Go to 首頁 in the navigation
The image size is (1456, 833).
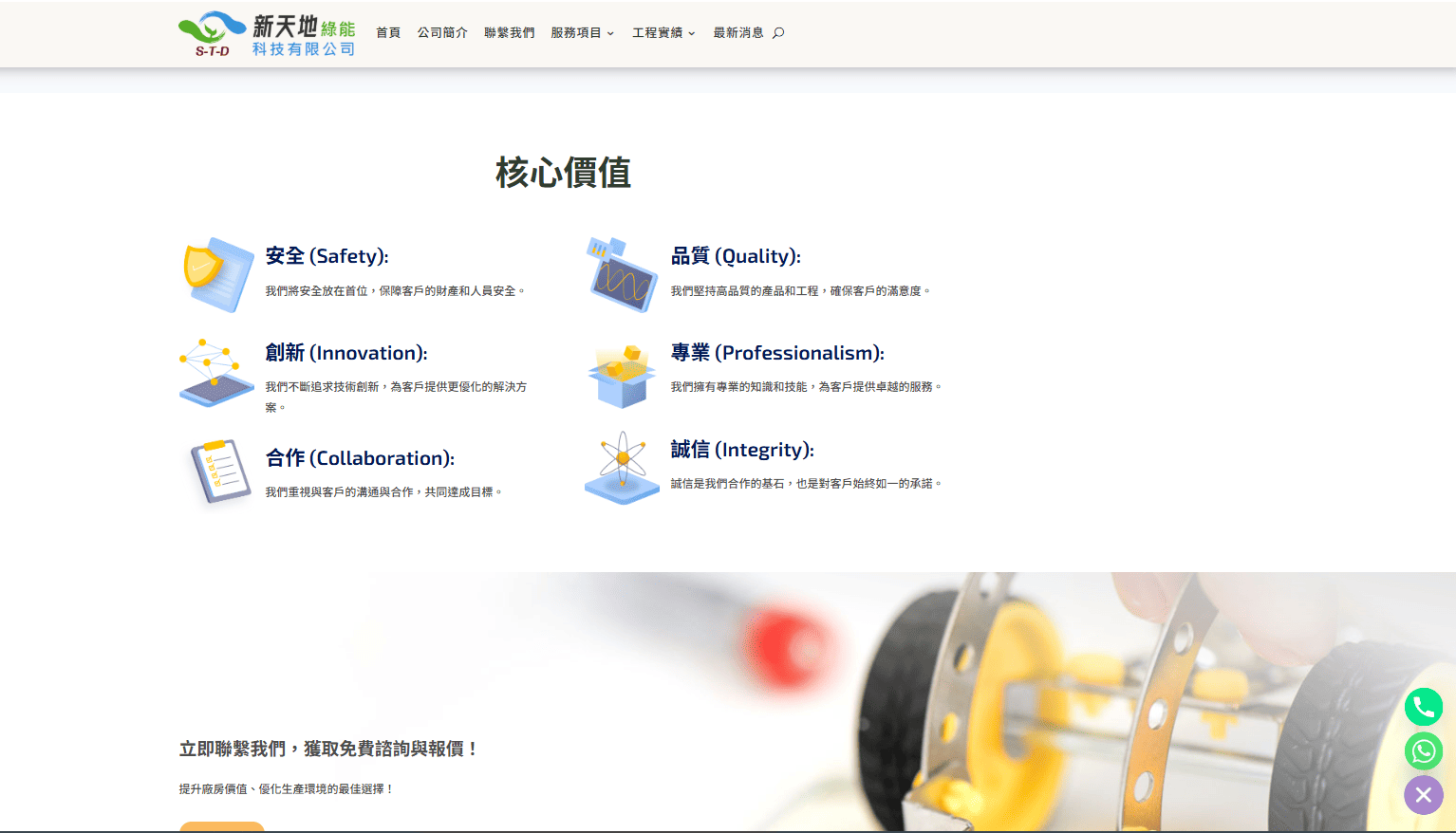click(388, 33)
